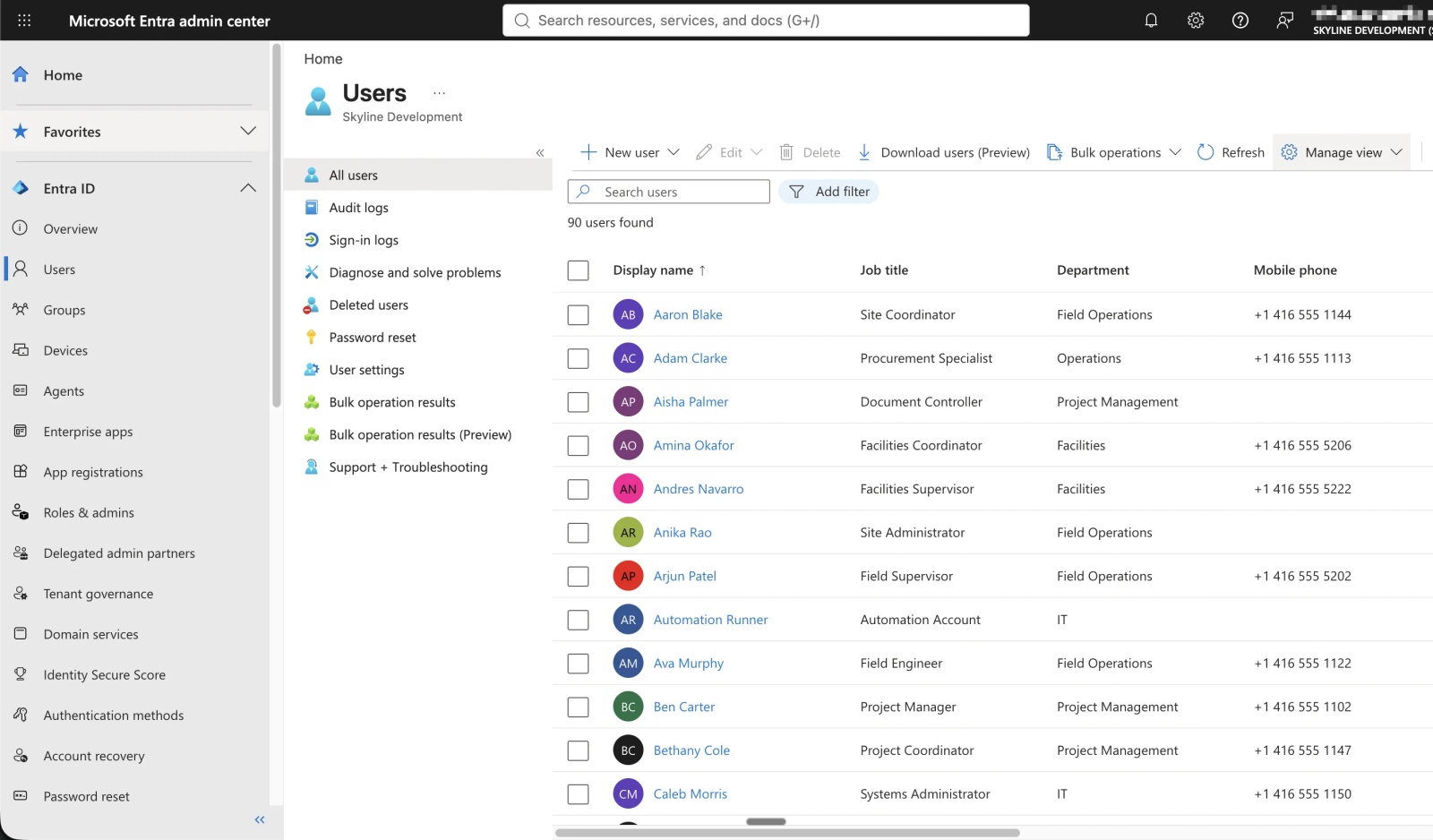The height and width of the screenshot is (840, 1433).
Task: Click the Sign-in logs icon
Action: (x=312, y=240)
